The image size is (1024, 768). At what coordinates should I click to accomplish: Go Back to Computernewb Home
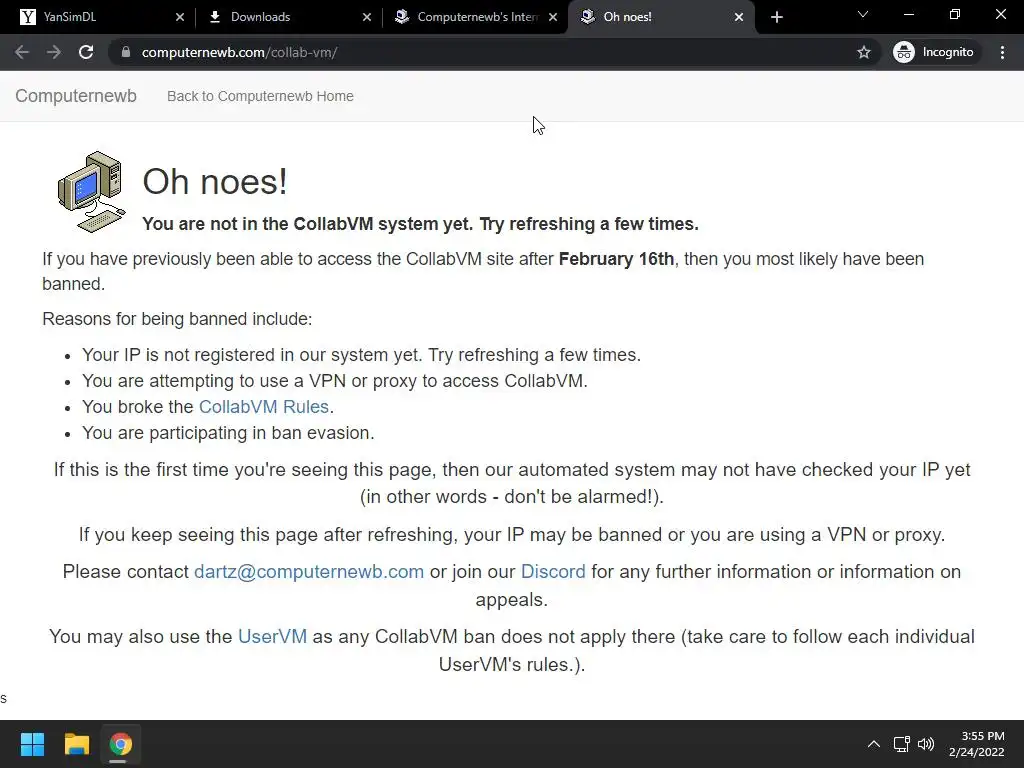(260, 96)
